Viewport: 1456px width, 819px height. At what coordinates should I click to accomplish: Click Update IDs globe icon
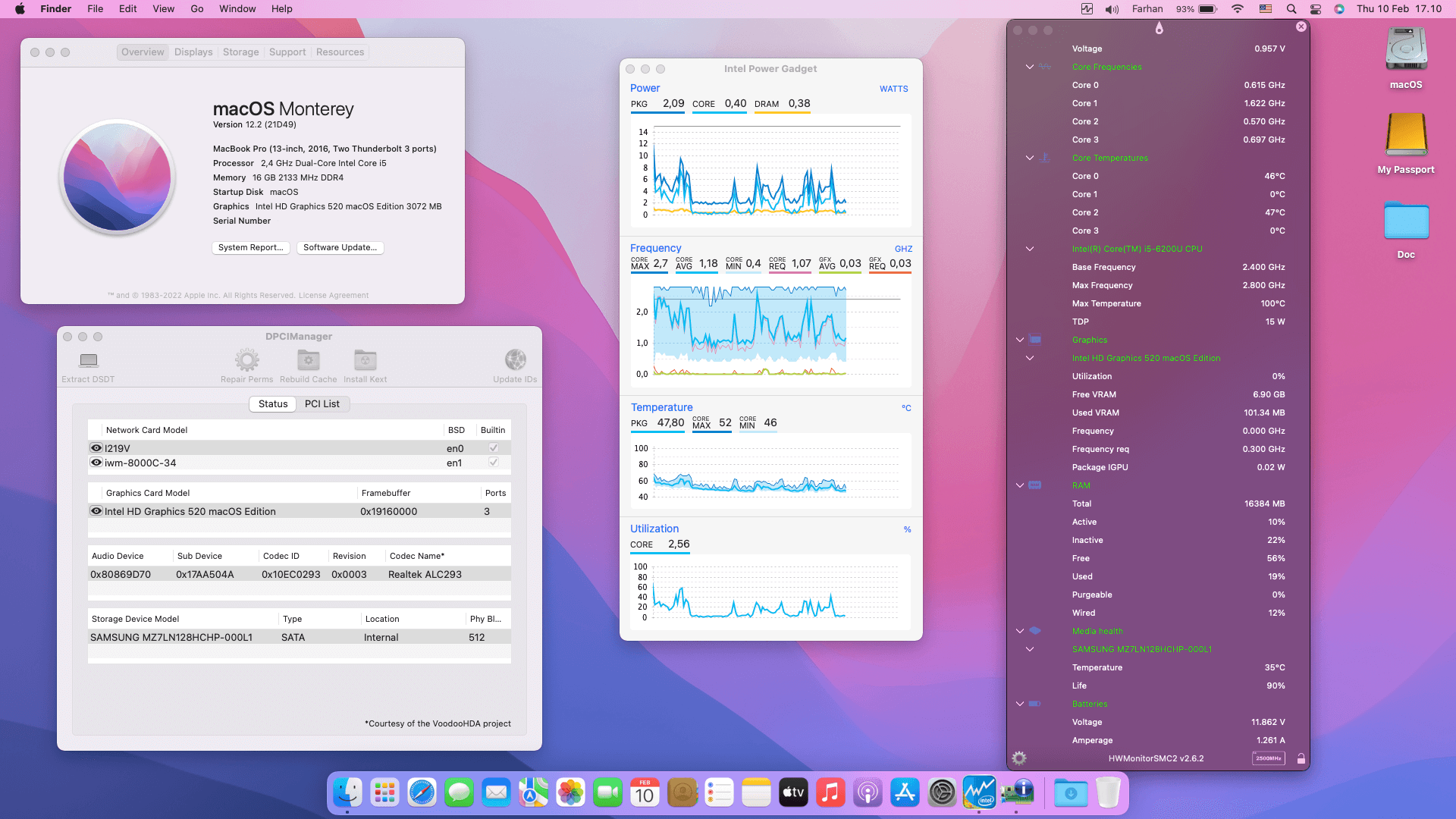pyautogui.click(x=515, y=360)
